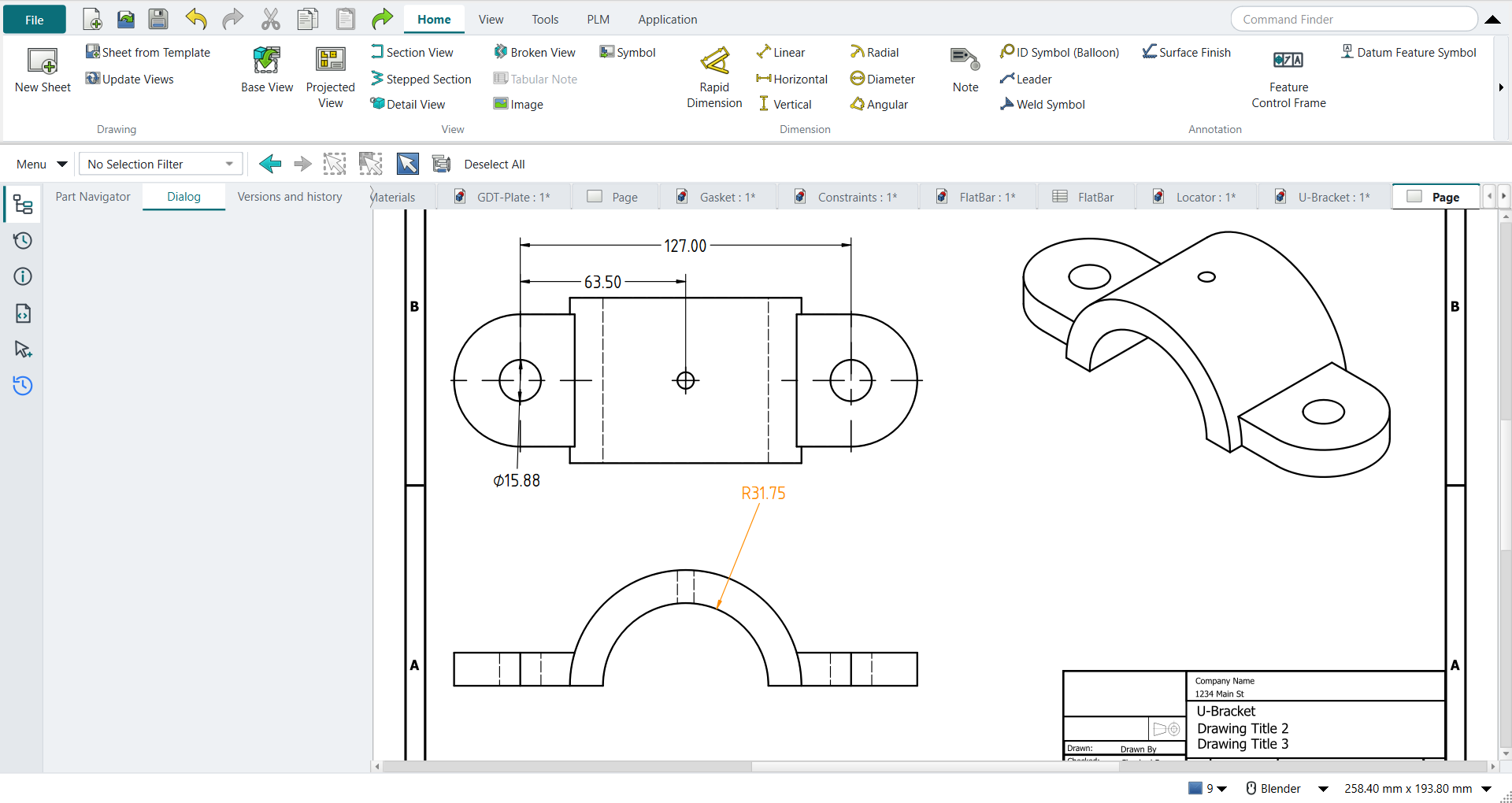This screenshot has width=1512, height=803.
Task: Insert an Image into drawing
Action: click(518, 104)
